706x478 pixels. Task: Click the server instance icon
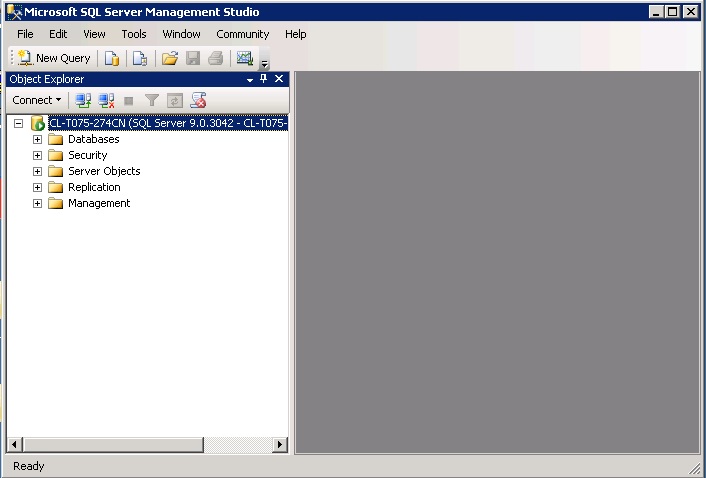click(38, 123)
